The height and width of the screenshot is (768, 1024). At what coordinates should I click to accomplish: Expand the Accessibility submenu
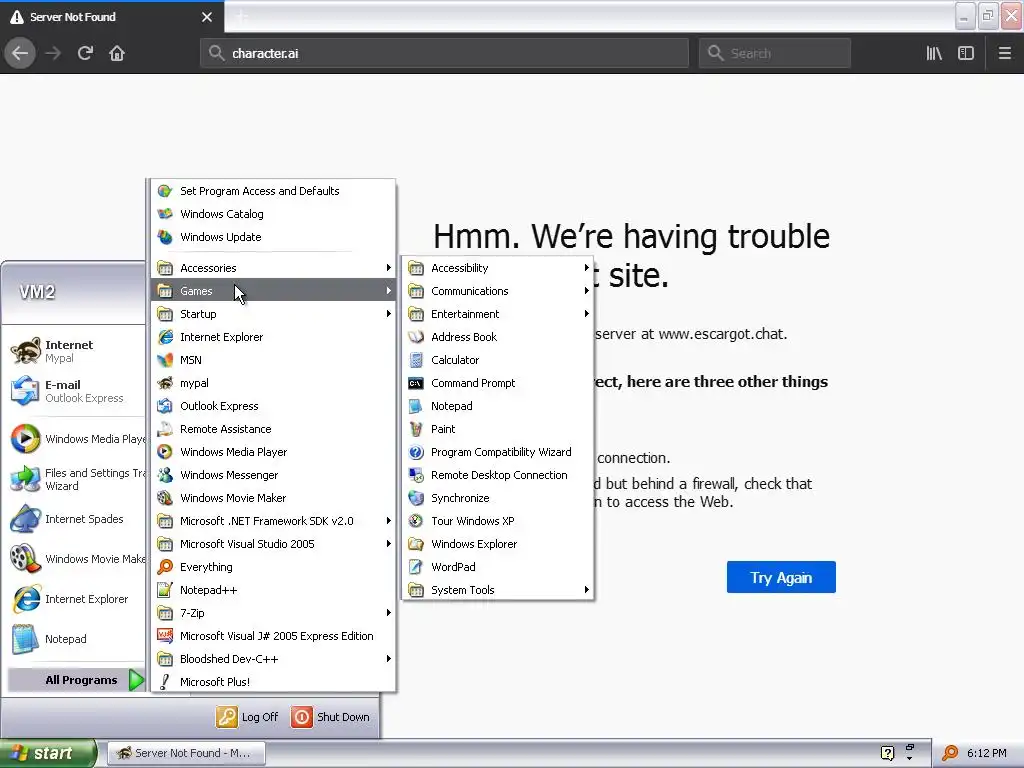[498, 268]
